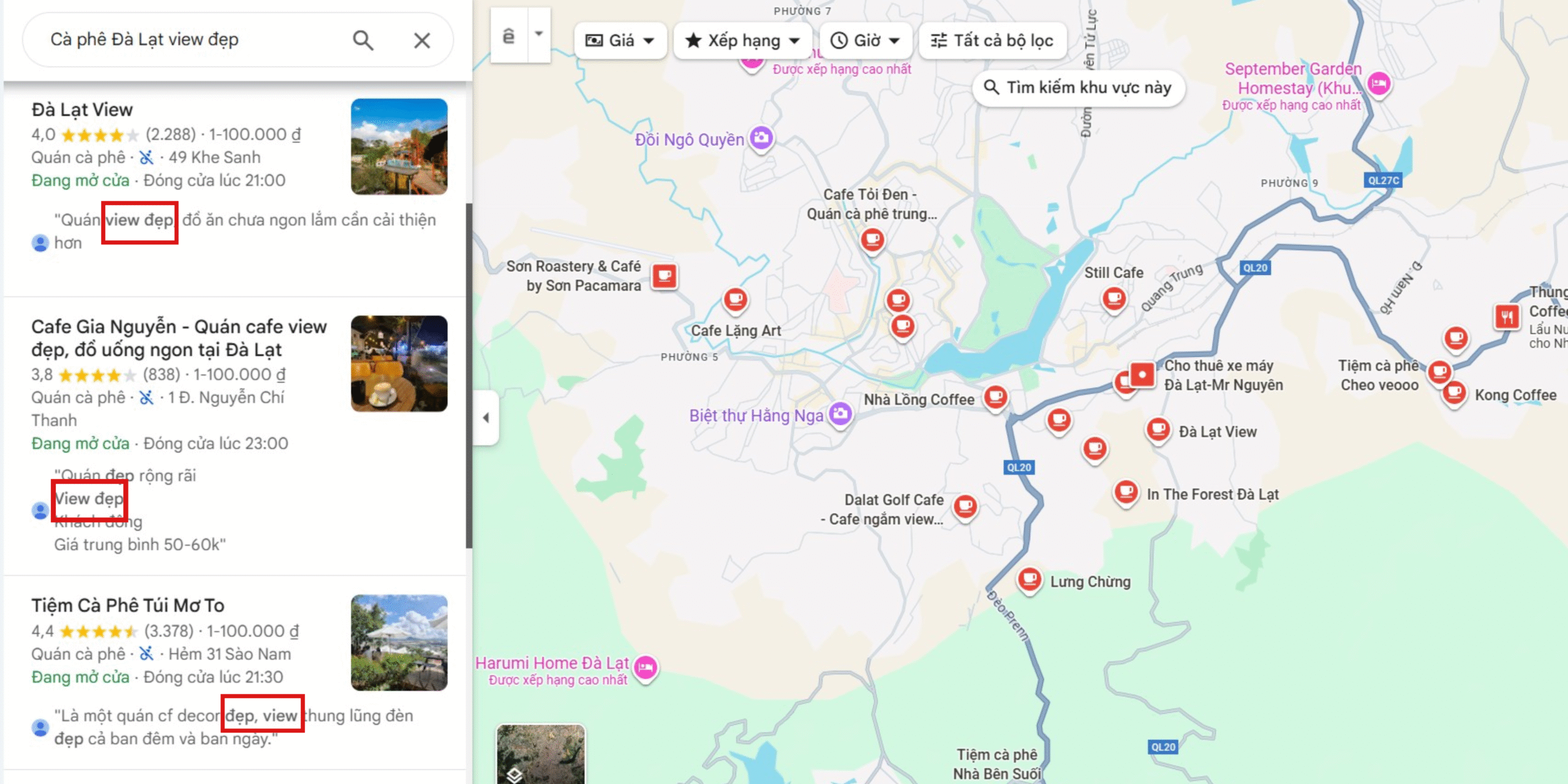The image size is (1568, 784).
Task: Click the Cafe Lặng Art map label
Action: [x=736, y=331]
